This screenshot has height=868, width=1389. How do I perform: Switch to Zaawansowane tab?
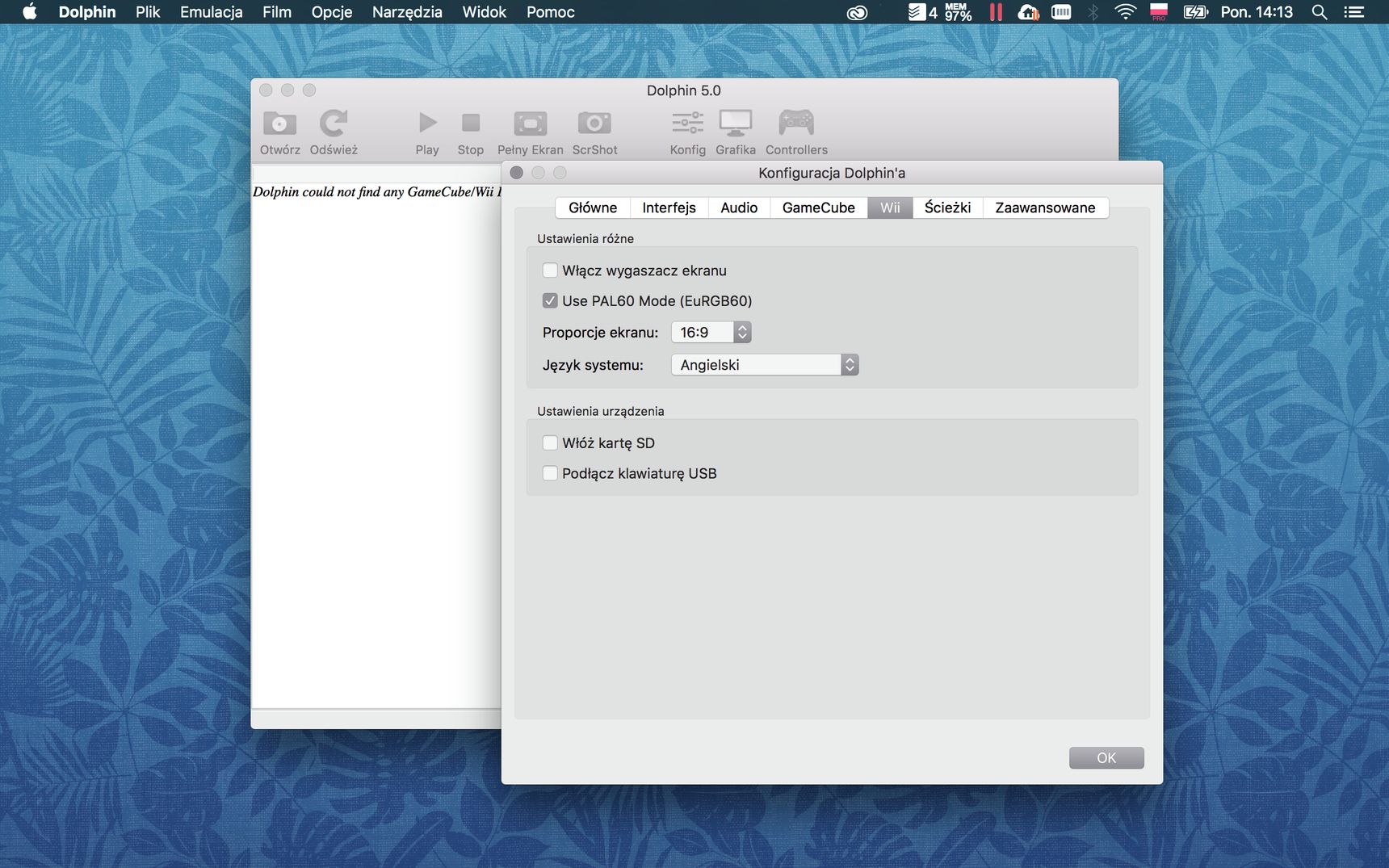pos(1045,208)
